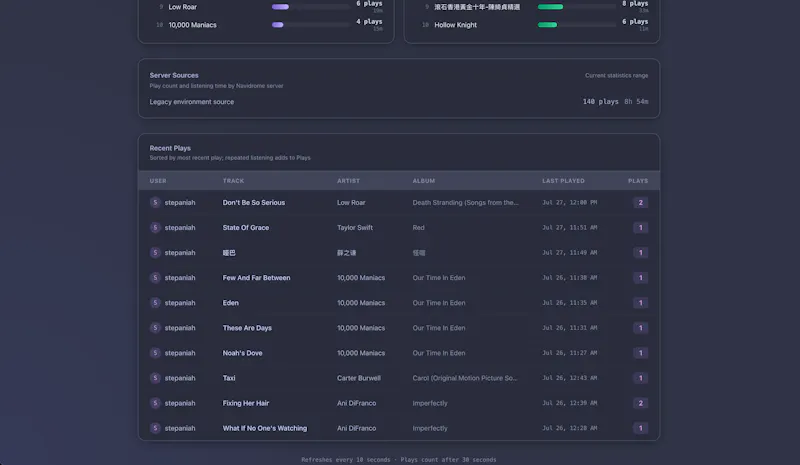
Task: Click the user avatar in the Eden track row
Action: (155, 303)
